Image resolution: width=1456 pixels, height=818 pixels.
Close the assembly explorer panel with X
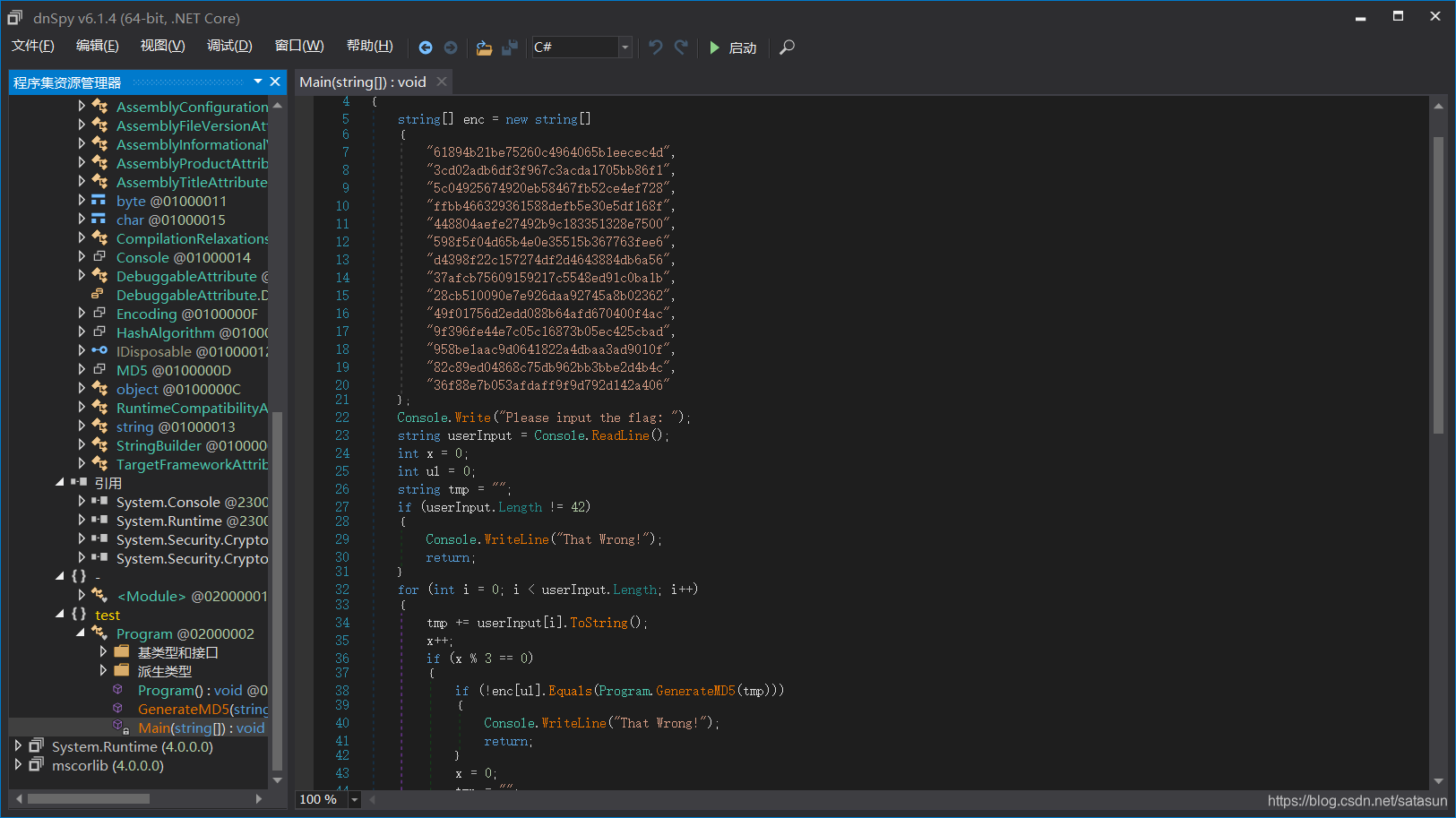point(275,82)
